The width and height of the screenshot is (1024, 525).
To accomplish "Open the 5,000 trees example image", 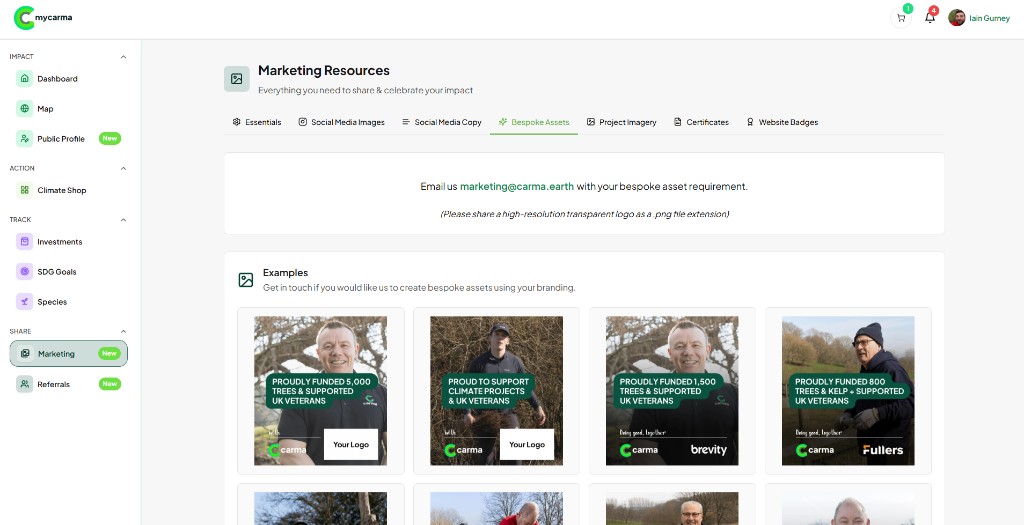I will point(320,390).
